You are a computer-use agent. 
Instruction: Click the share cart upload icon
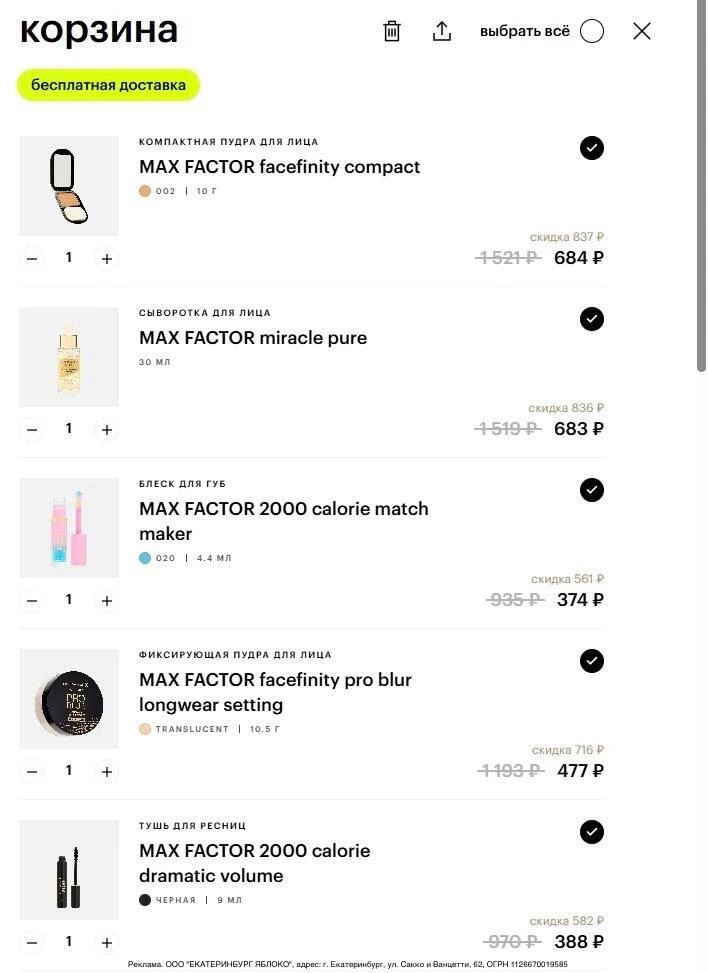[442, 31]
